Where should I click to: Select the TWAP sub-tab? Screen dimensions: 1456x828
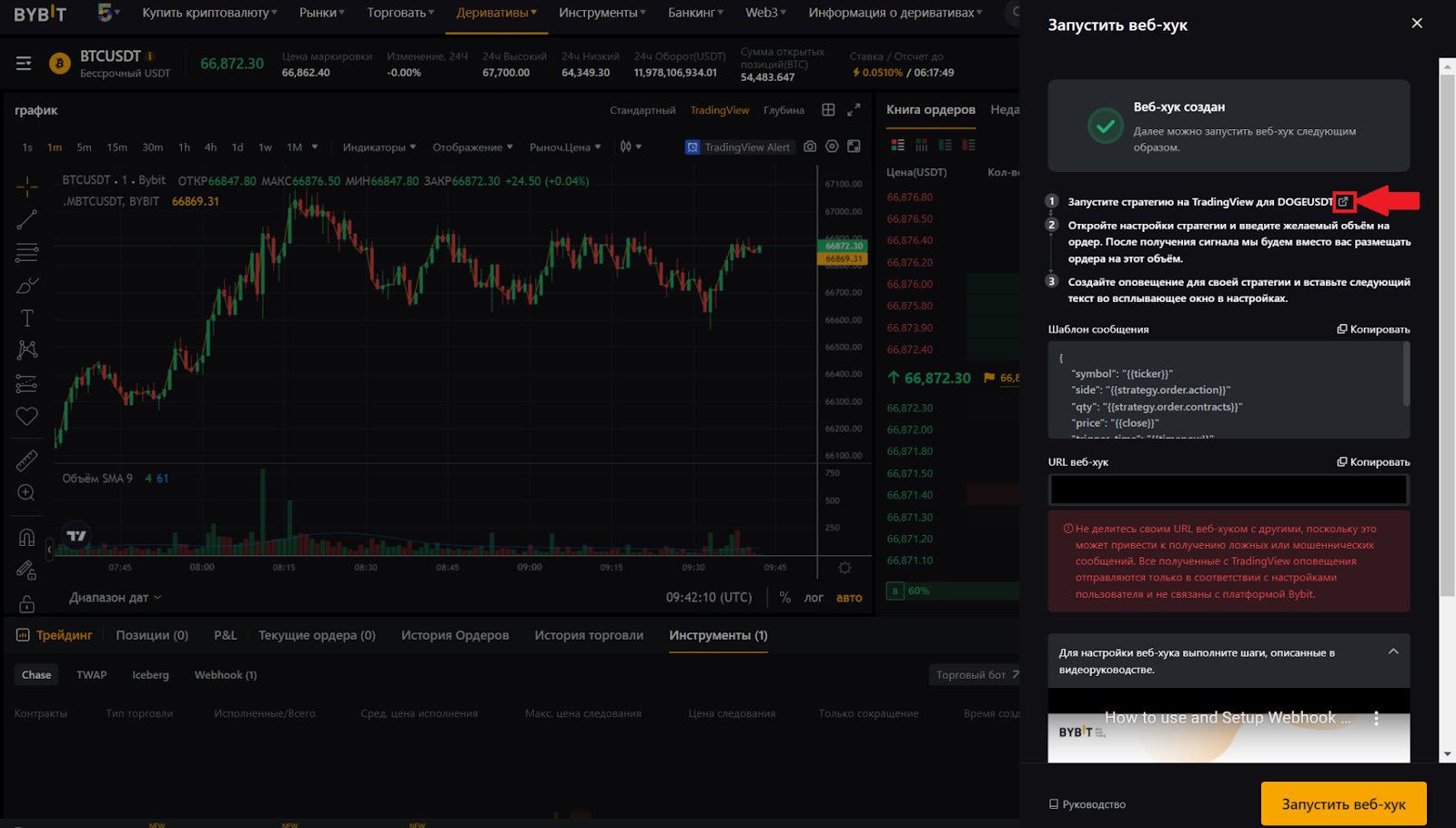[x=91, y=675]
